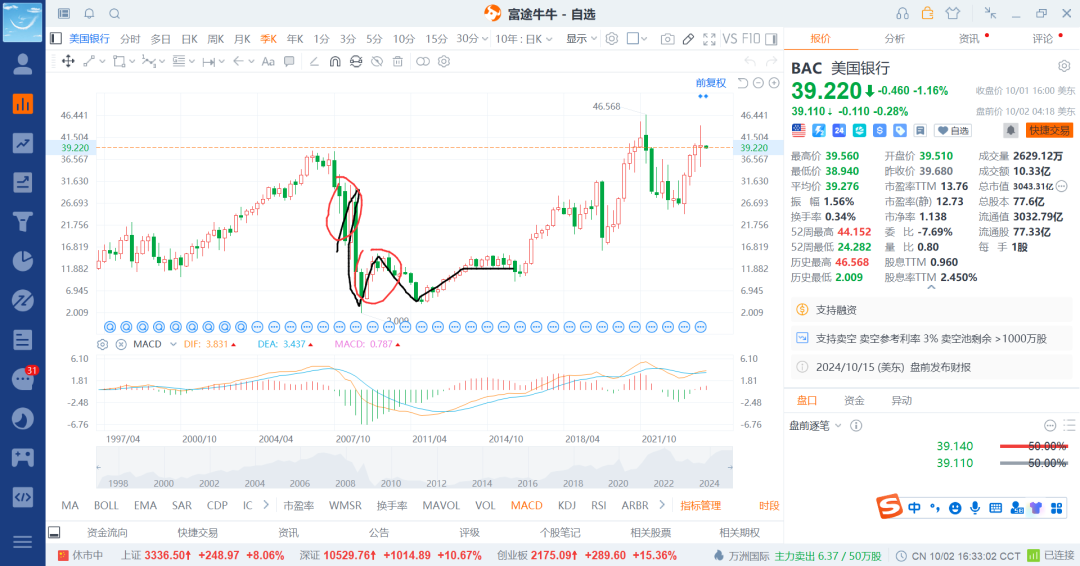The image size is (1080, 566).
Task: Open the pie chart portfolio sidebar icon
Action: [x=23, y=261]
